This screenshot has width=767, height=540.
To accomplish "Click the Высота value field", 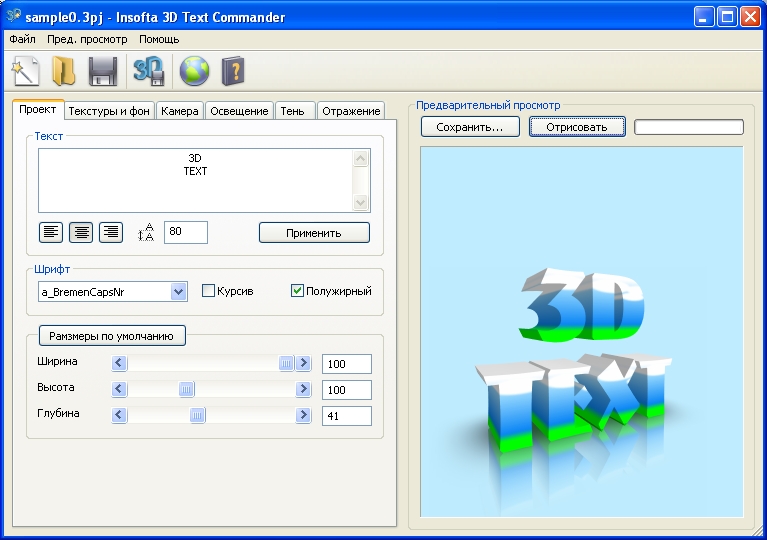I will 347,390.
